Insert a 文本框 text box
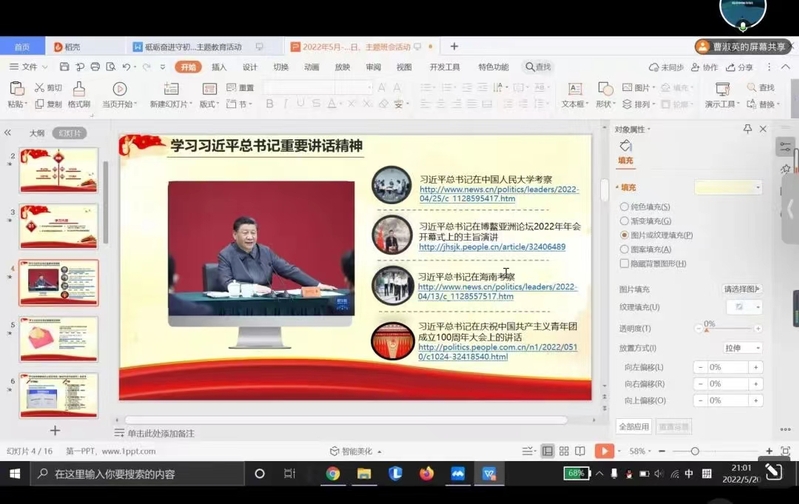Viewport: 799px width, 504px height. click(x=574, y=90)
